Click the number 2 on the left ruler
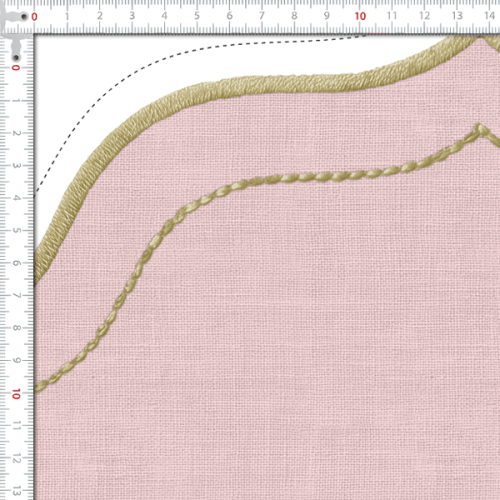The width and height of the screenshot is (500, 500). tap(16, 133)
